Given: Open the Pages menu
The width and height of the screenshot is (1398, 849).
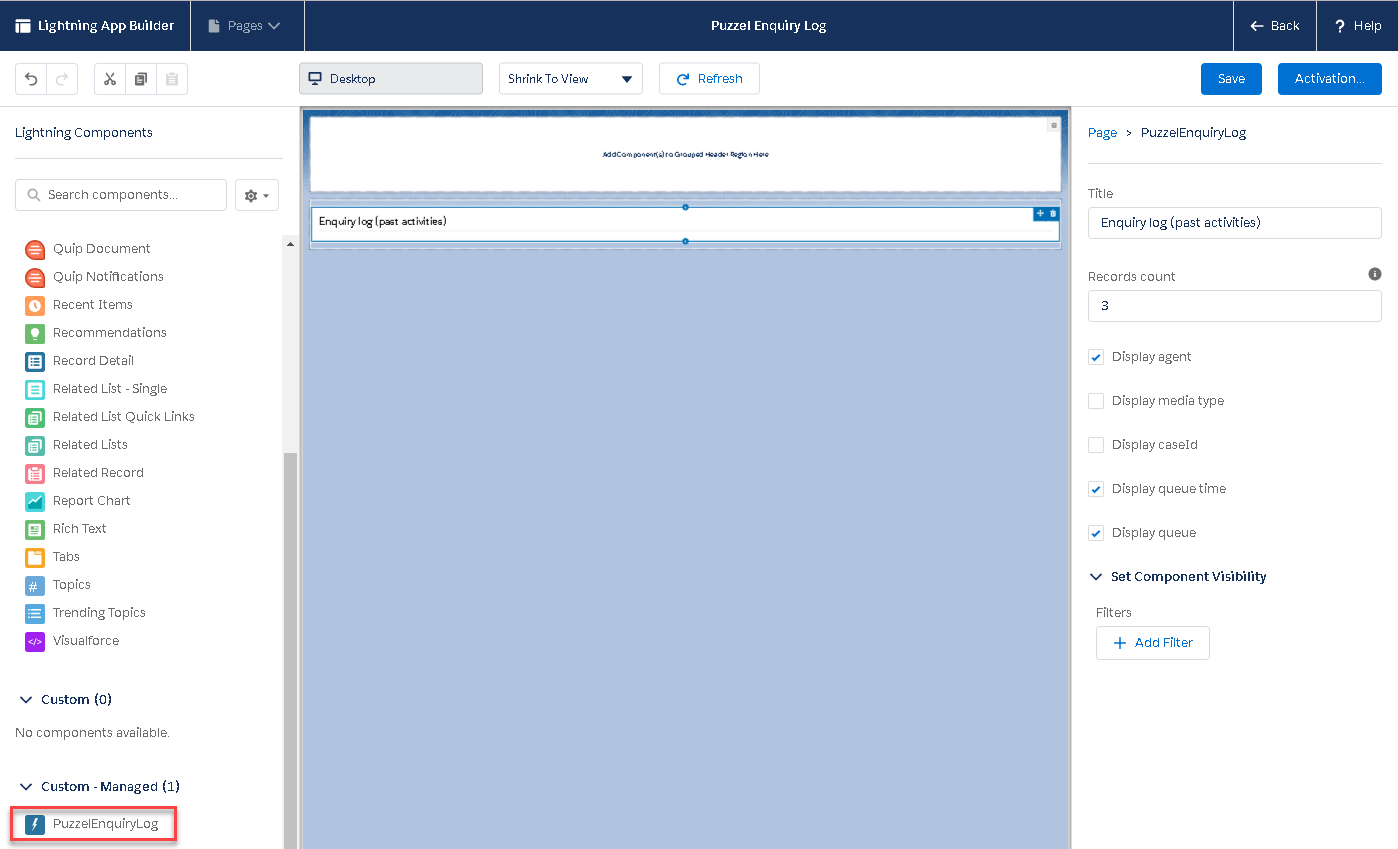Looking at the screenshot, I should 245,26.
